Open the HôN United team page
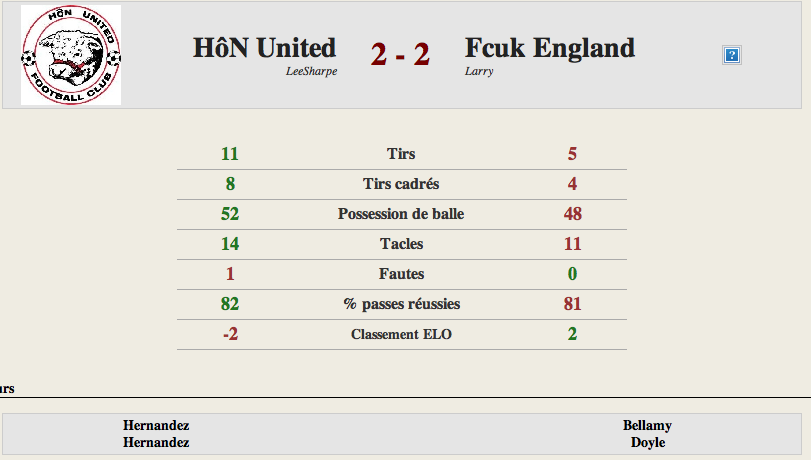811x460 pixels. click(x=264, y=48)
